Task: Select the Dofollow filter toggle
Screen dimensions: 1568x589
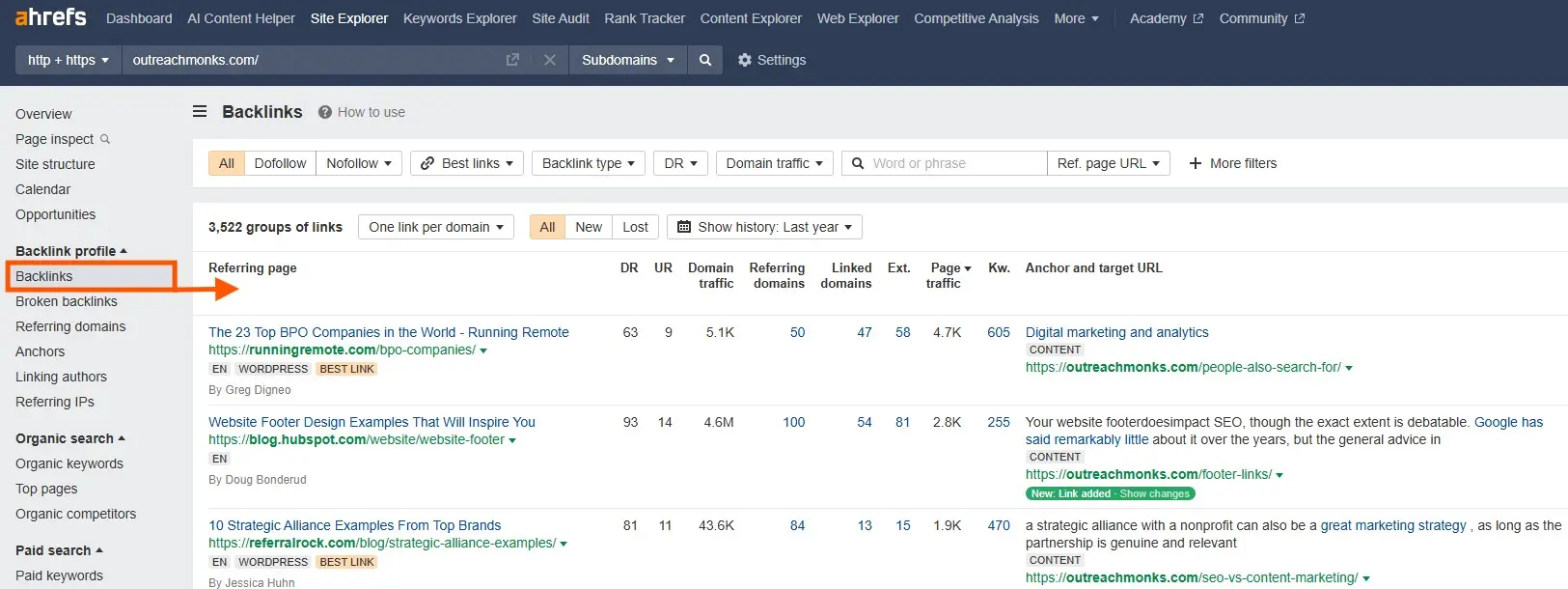Action: (x=280, y=163)
